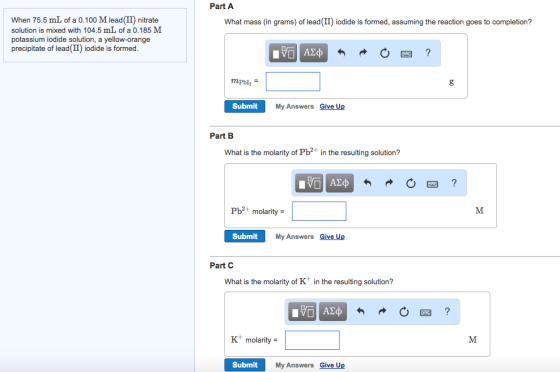Give up on Part C
This screenshot has width=560, height=372.
332,365
